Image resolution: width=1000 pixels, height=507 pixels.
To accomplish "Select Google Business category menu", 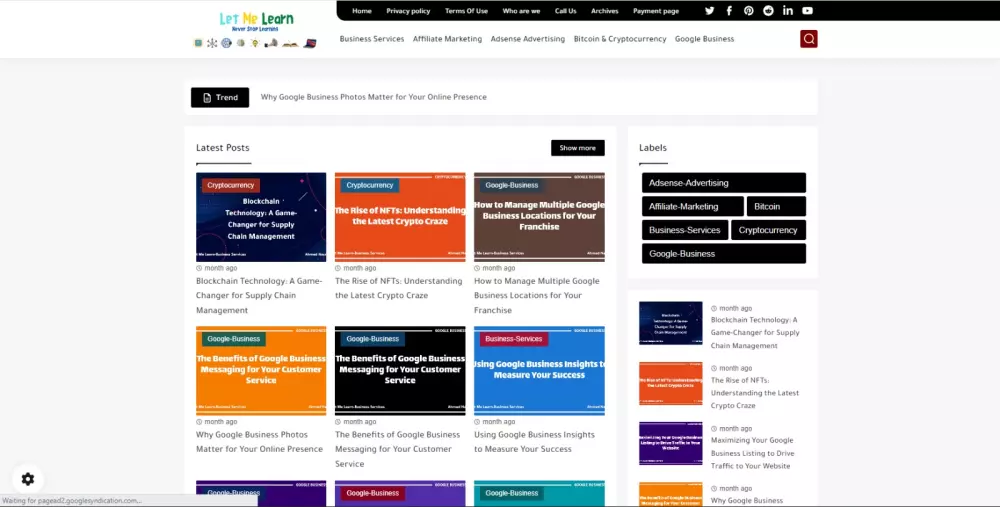I will pyautogui.click(x=704, y=39).
